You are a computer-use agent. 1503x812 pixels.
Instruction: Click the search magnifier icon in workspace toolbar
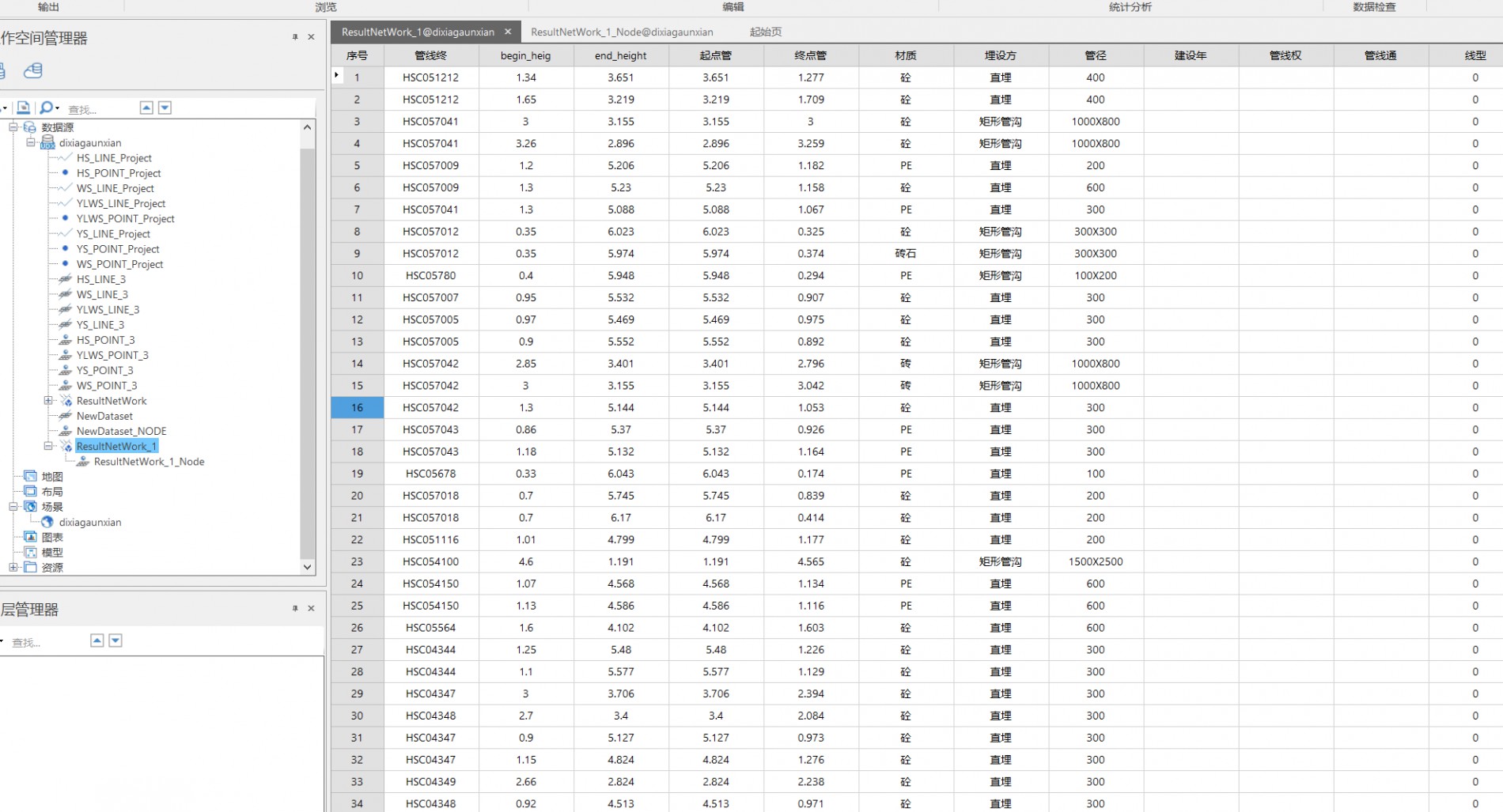47,108
